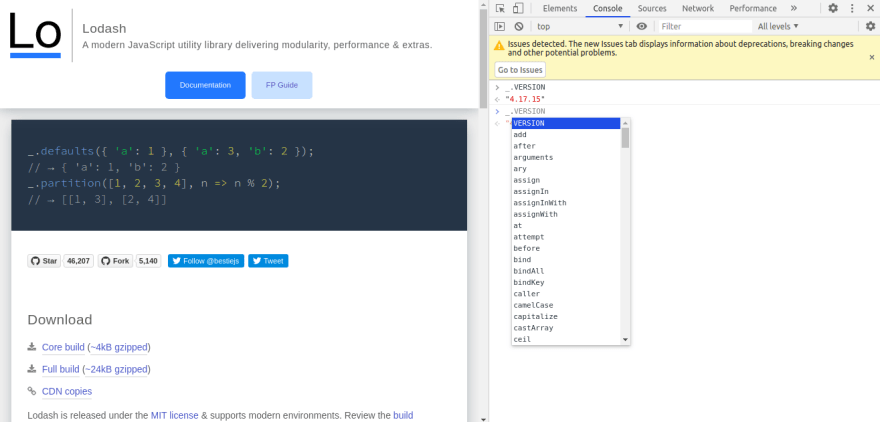Click the autocomplete scrollbar thumb
The height and width of the screenshot is (422, 880).
(x=626, y=138)
